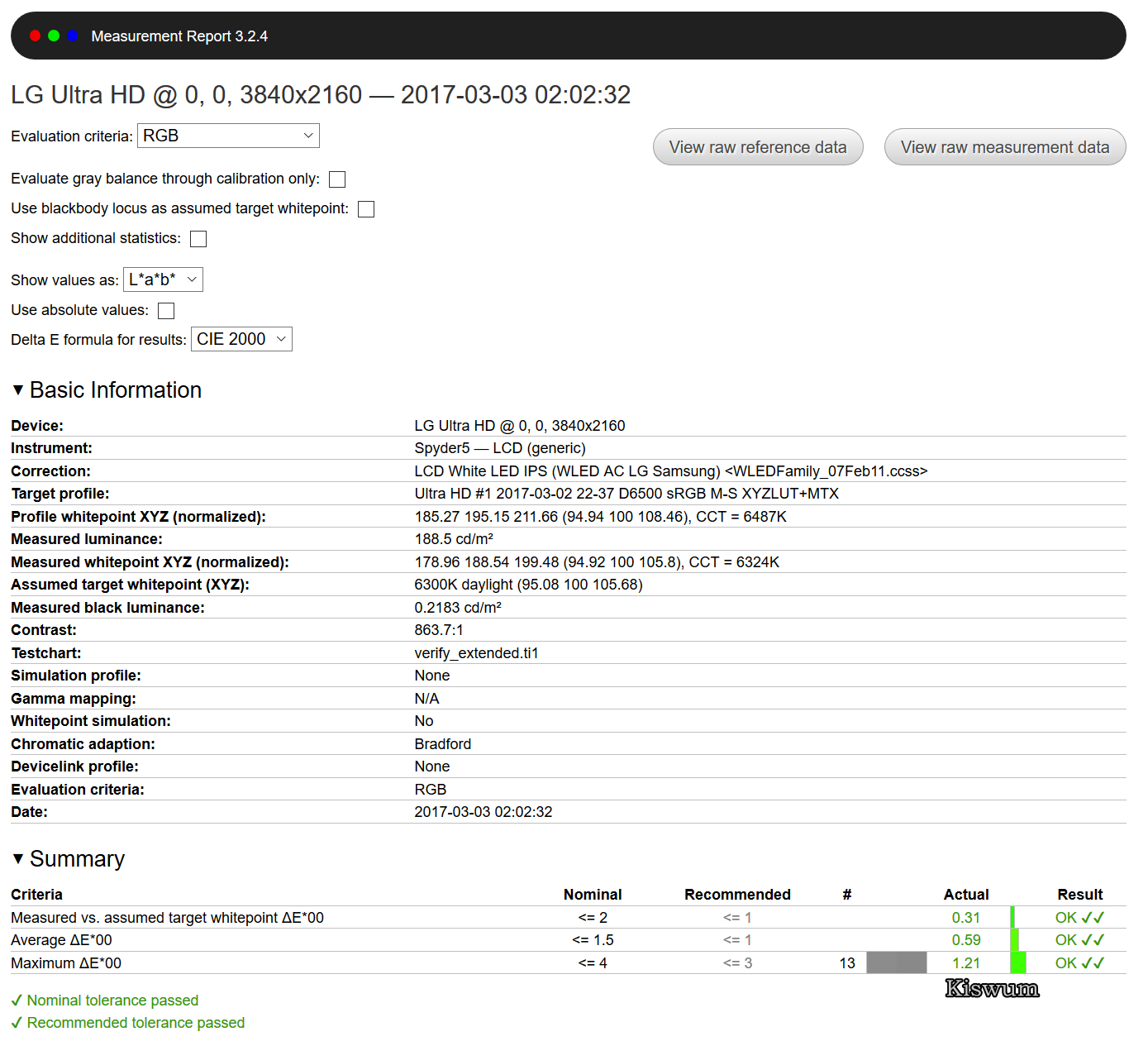Click the red dot in title bar
The image size is (1148, 1046).
(x=35, y=36)
